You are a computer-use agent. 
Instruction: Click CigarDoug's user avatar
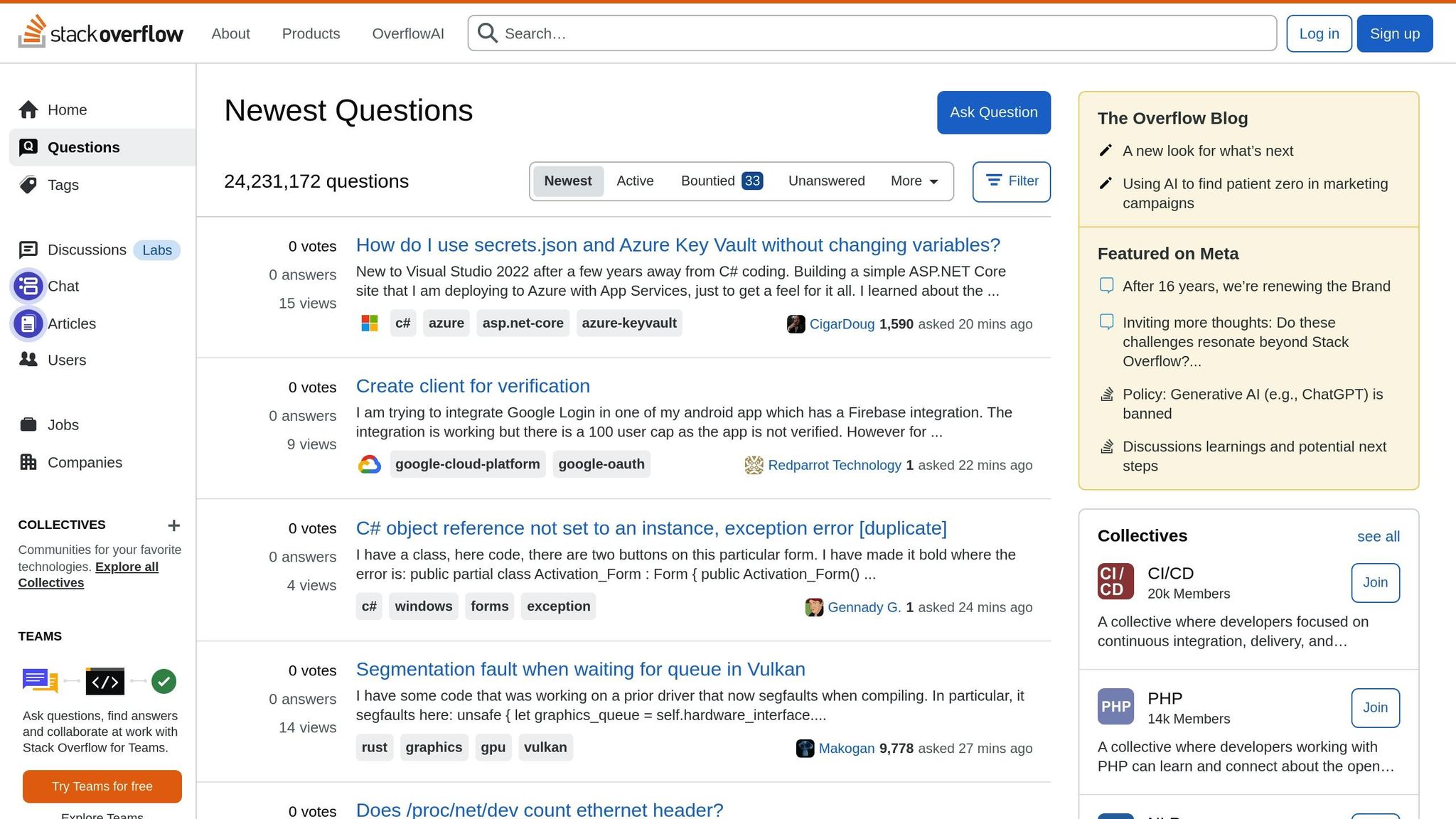click(797, 323)
